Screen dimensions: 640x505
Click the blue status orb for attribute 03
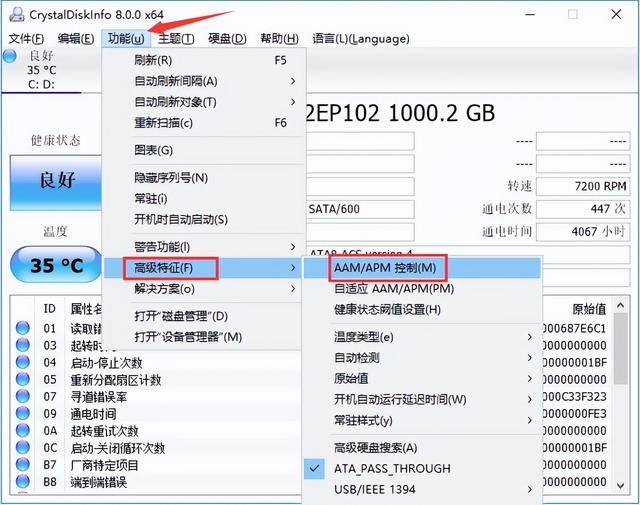(x=23, y=345)
